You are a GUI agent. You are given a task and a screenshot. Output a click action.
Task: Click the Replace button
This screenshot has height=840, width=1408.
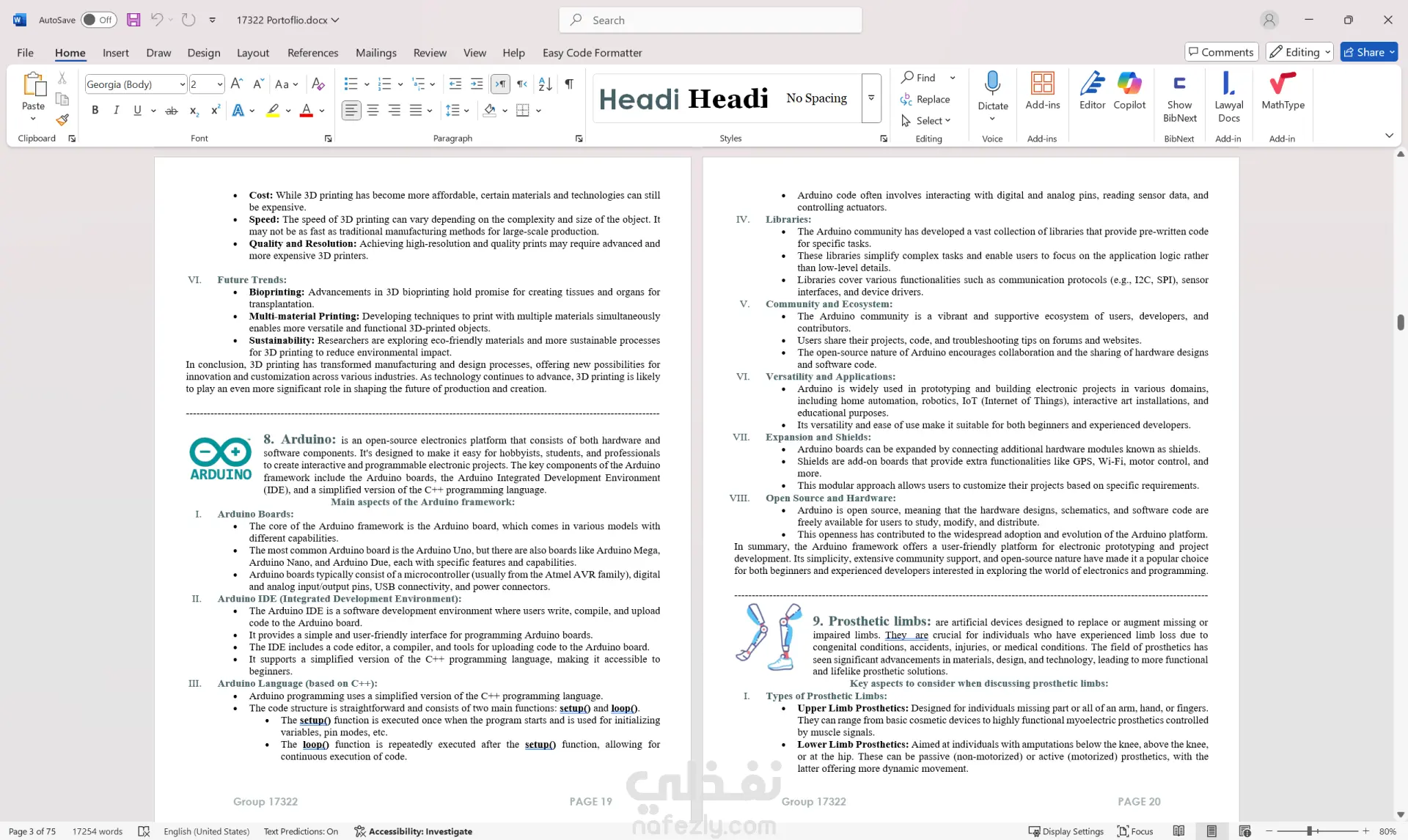925,99
